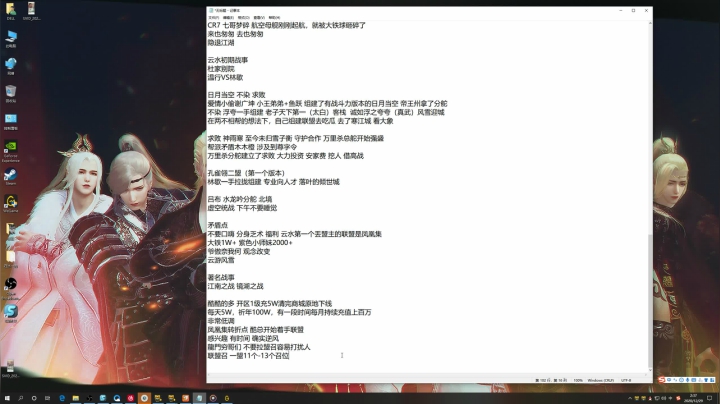Screen dimensions: 720x404
Task: Click the taskbar Search magnifier icon
Action: point(21,398)
